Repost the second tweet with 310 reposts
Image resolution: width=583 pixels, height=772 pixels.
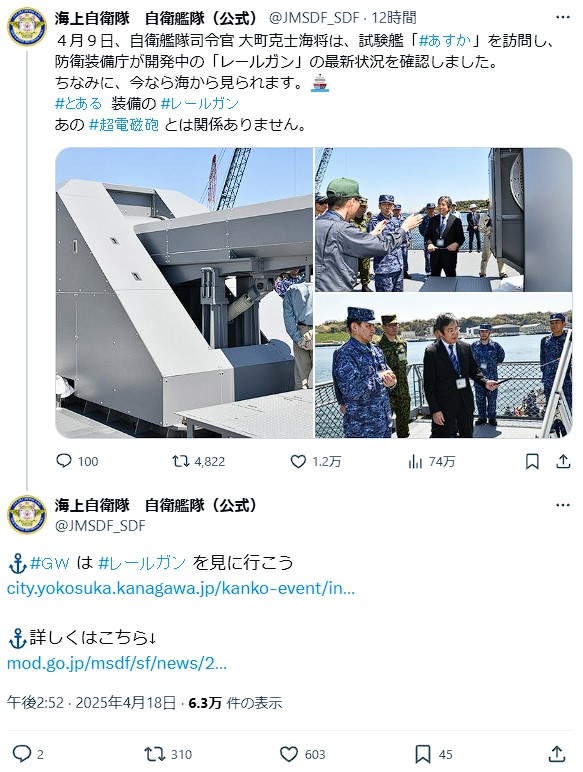[154, 754]
